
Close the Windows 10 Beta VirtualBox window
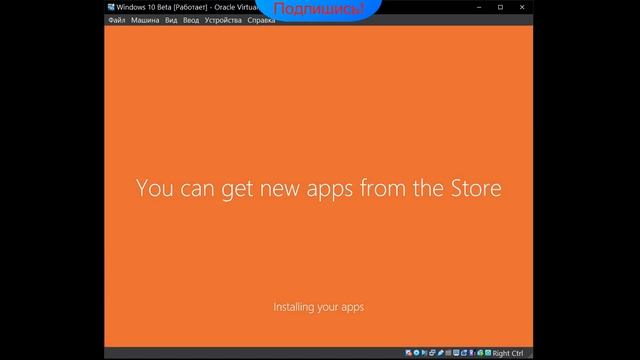(522, 7)
